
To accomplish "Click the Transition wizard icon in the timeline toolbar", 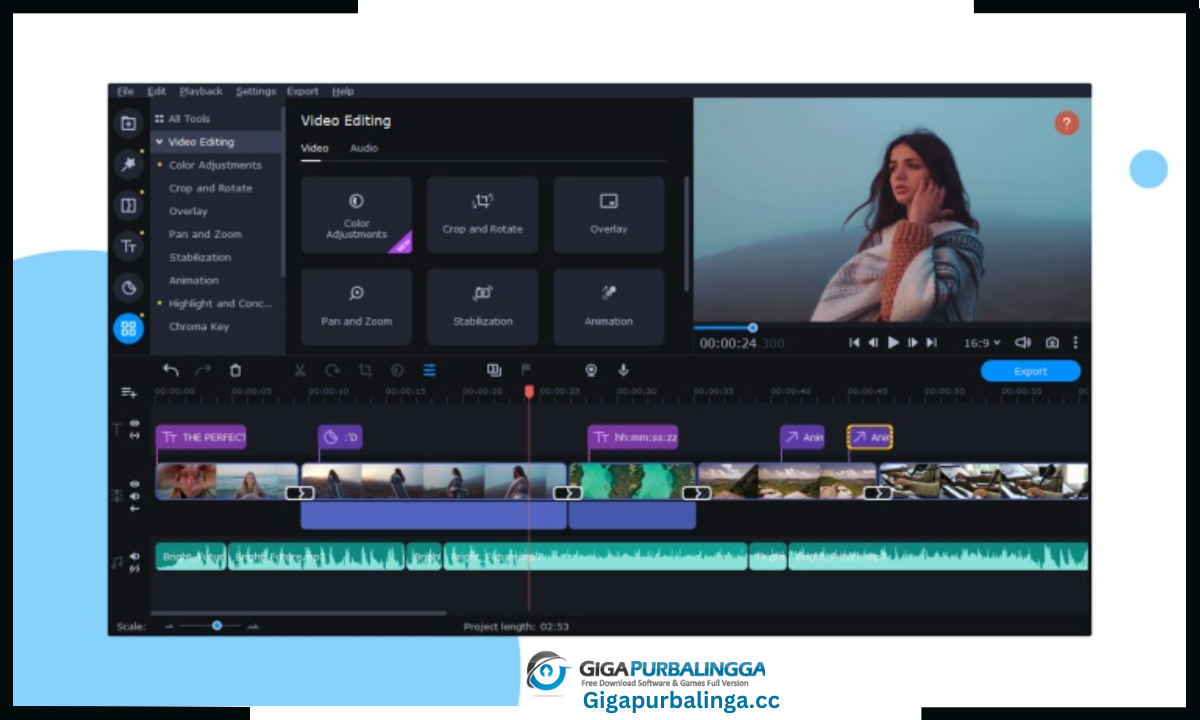I will coord(494,370).
